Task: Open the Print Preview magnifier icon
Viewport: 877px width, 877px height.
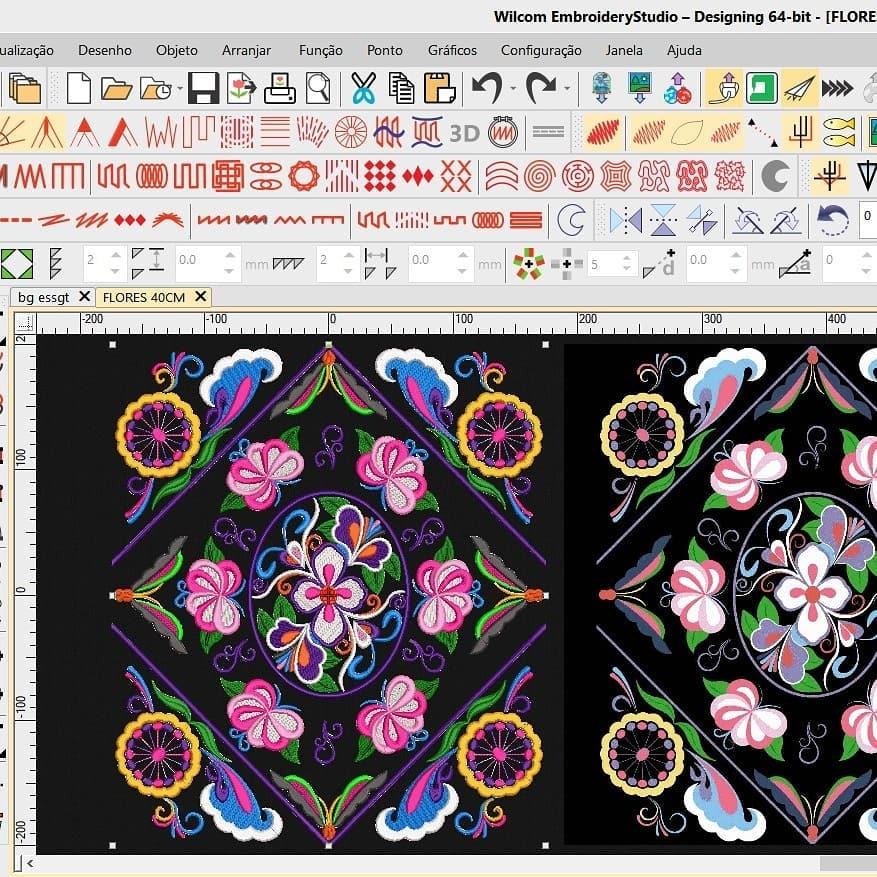Action: point(318,88)
